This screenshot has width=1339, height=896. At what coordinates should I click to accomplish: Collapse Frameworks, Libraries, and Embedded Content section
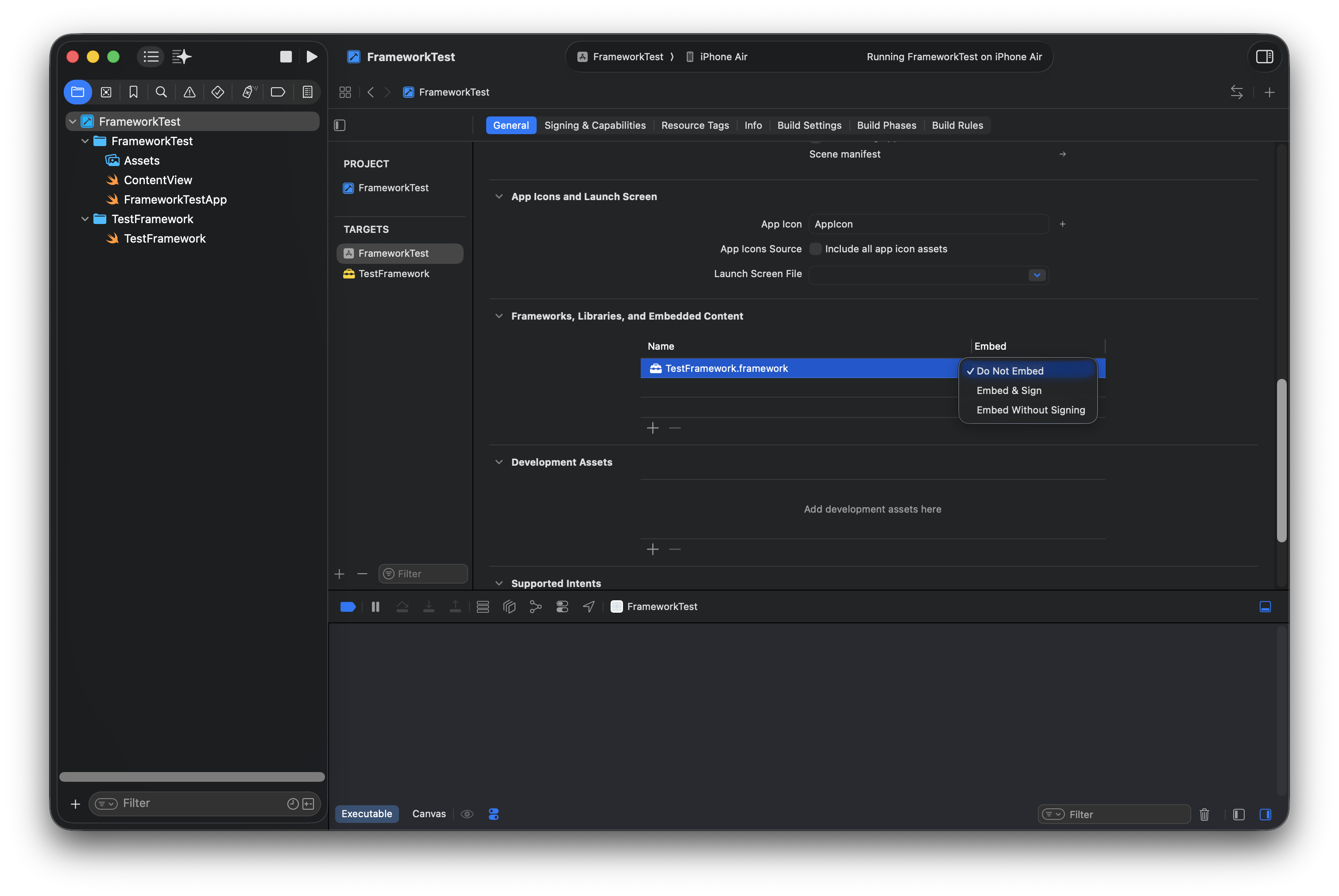[499, 316]
